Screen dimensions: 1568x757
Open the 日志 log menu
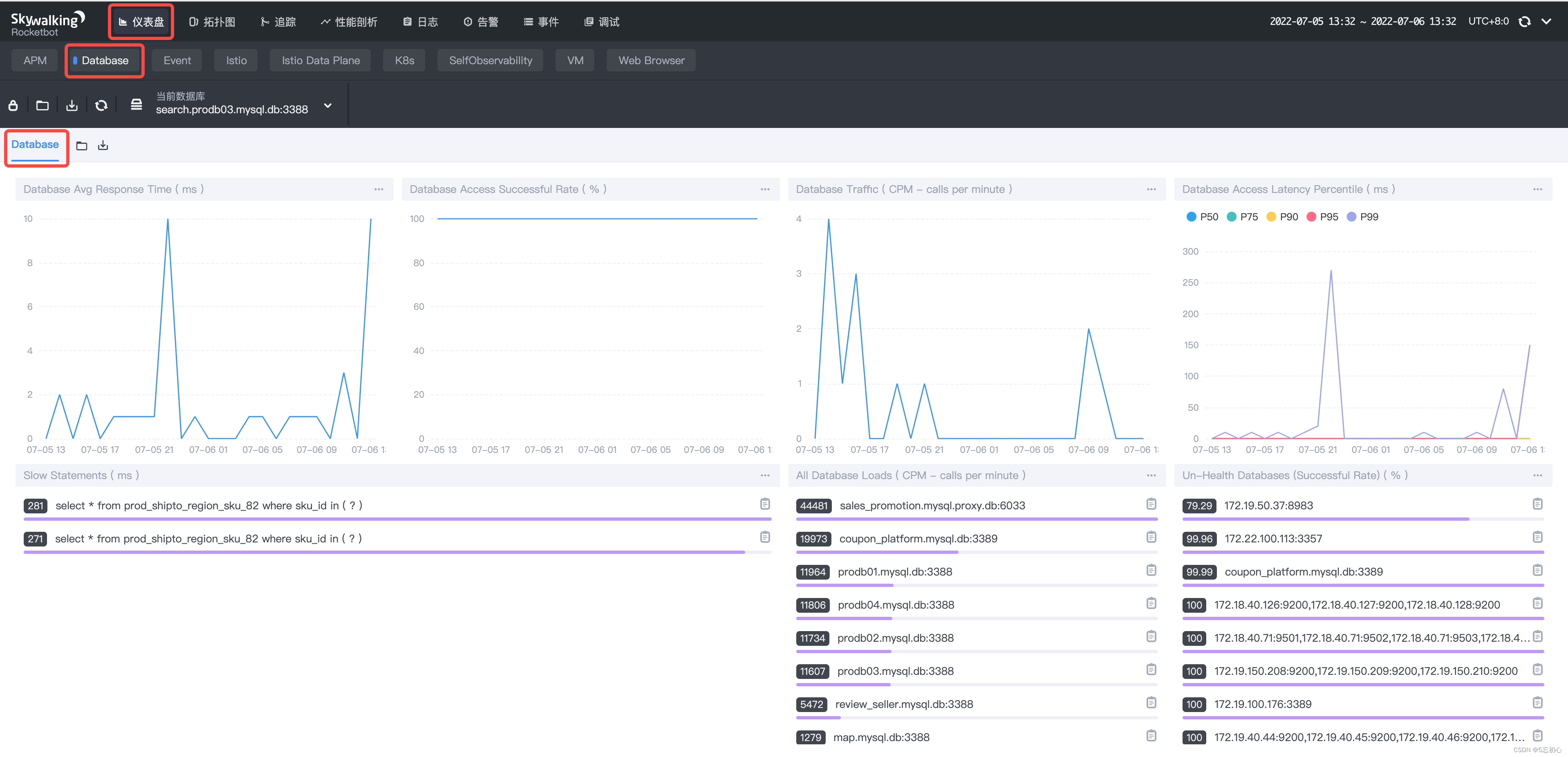click(x=421, y=22)
